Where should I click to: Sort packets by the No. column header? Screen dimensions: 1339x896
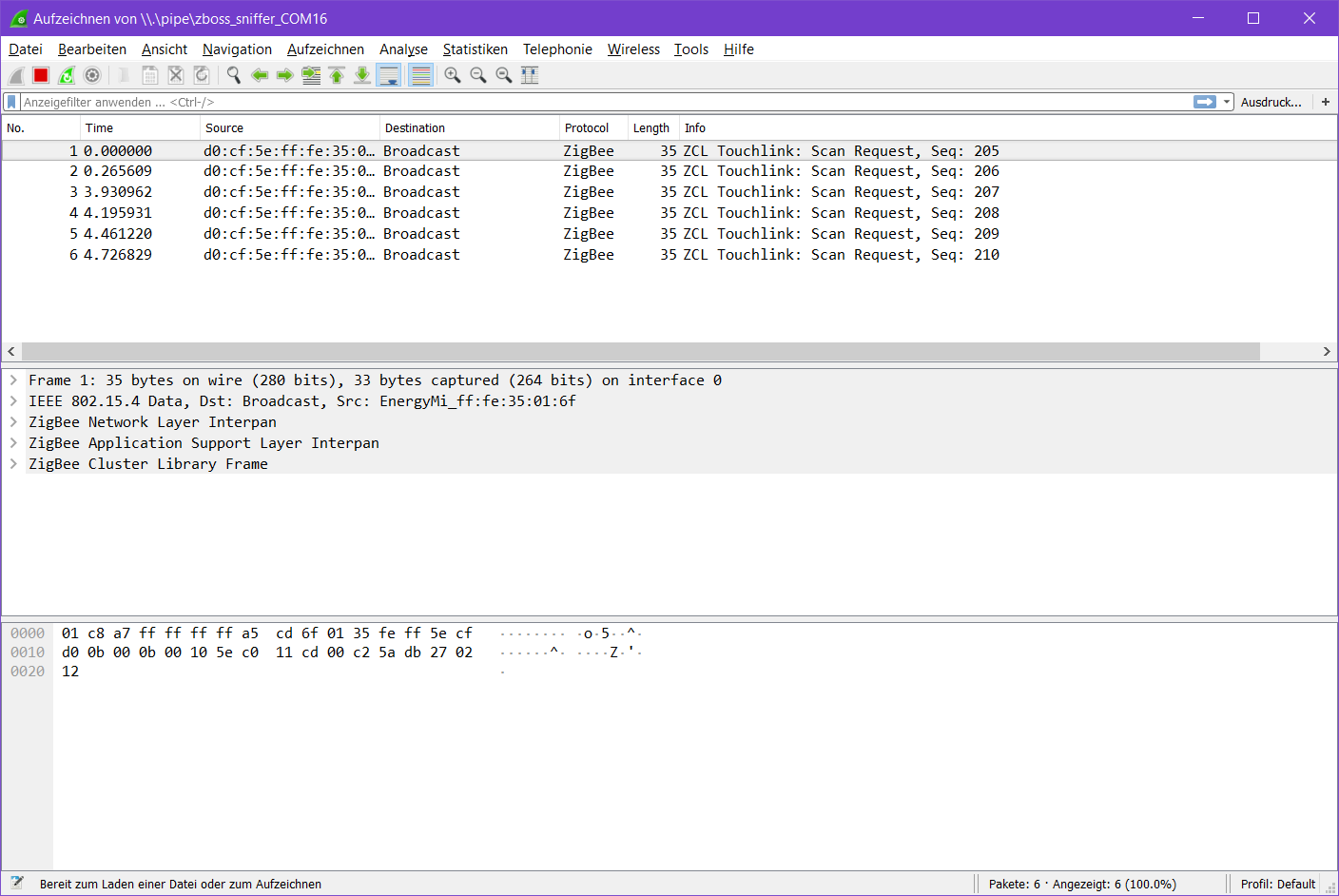pos(41,128)
